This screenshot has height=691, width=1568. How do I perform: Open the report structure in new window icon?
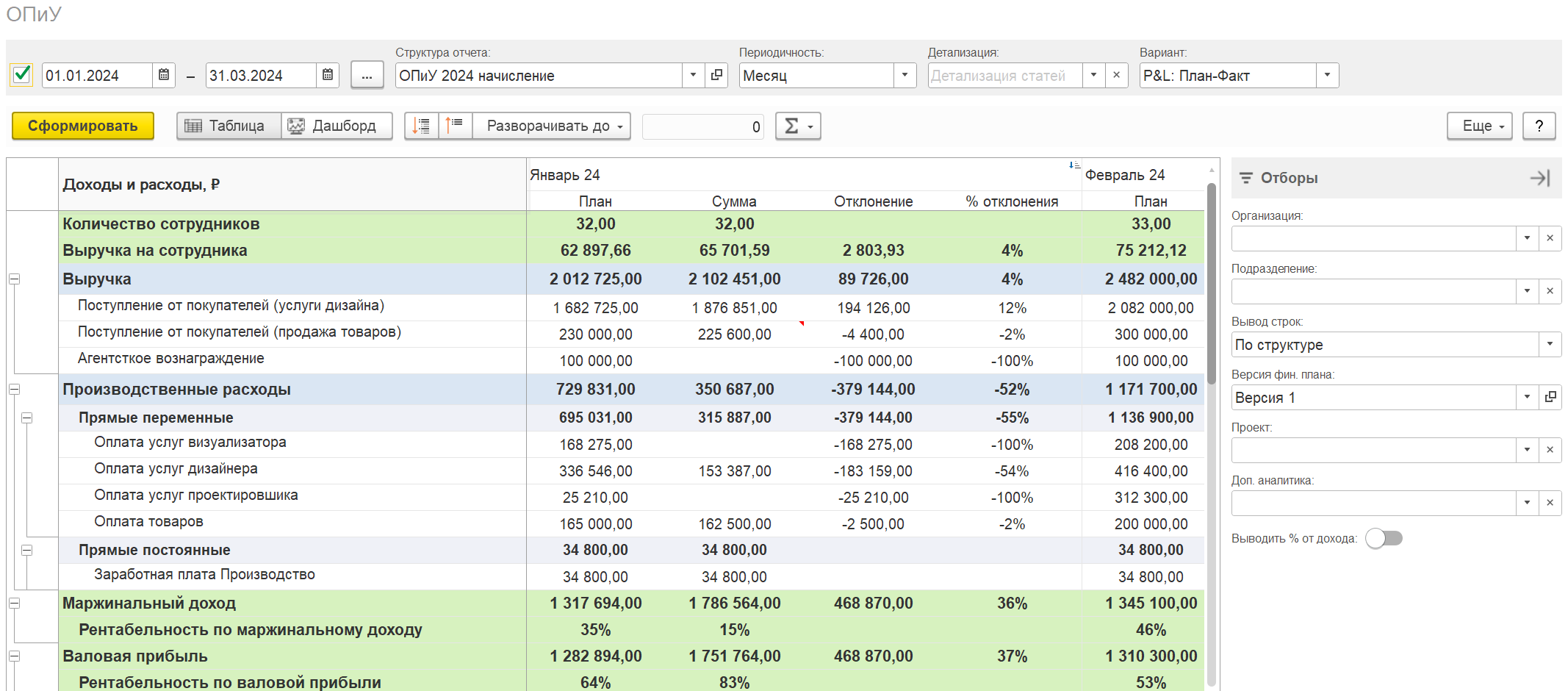pos(716,75)
